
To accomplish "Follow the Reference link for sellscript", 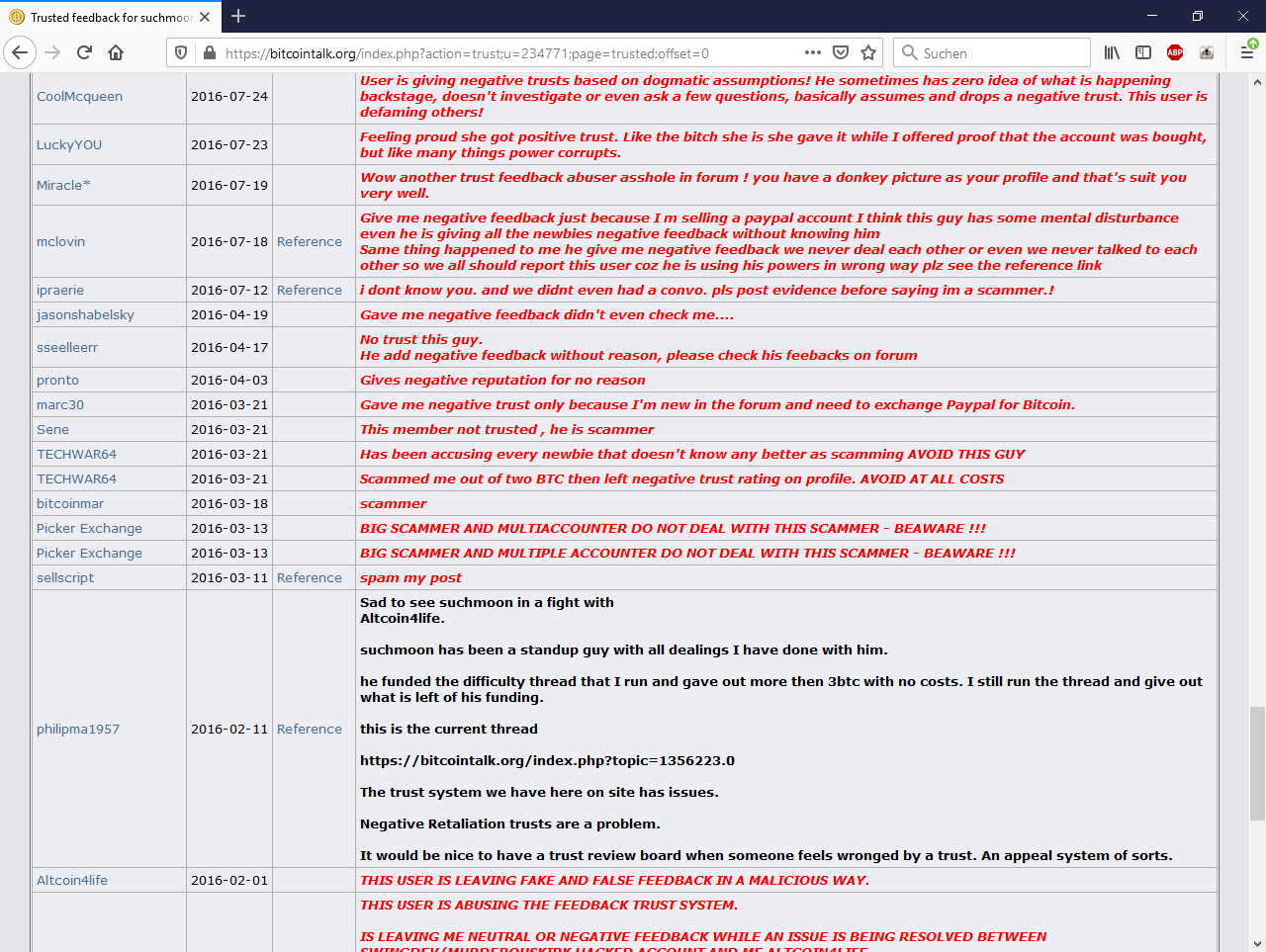I will (x=310, y=578).
